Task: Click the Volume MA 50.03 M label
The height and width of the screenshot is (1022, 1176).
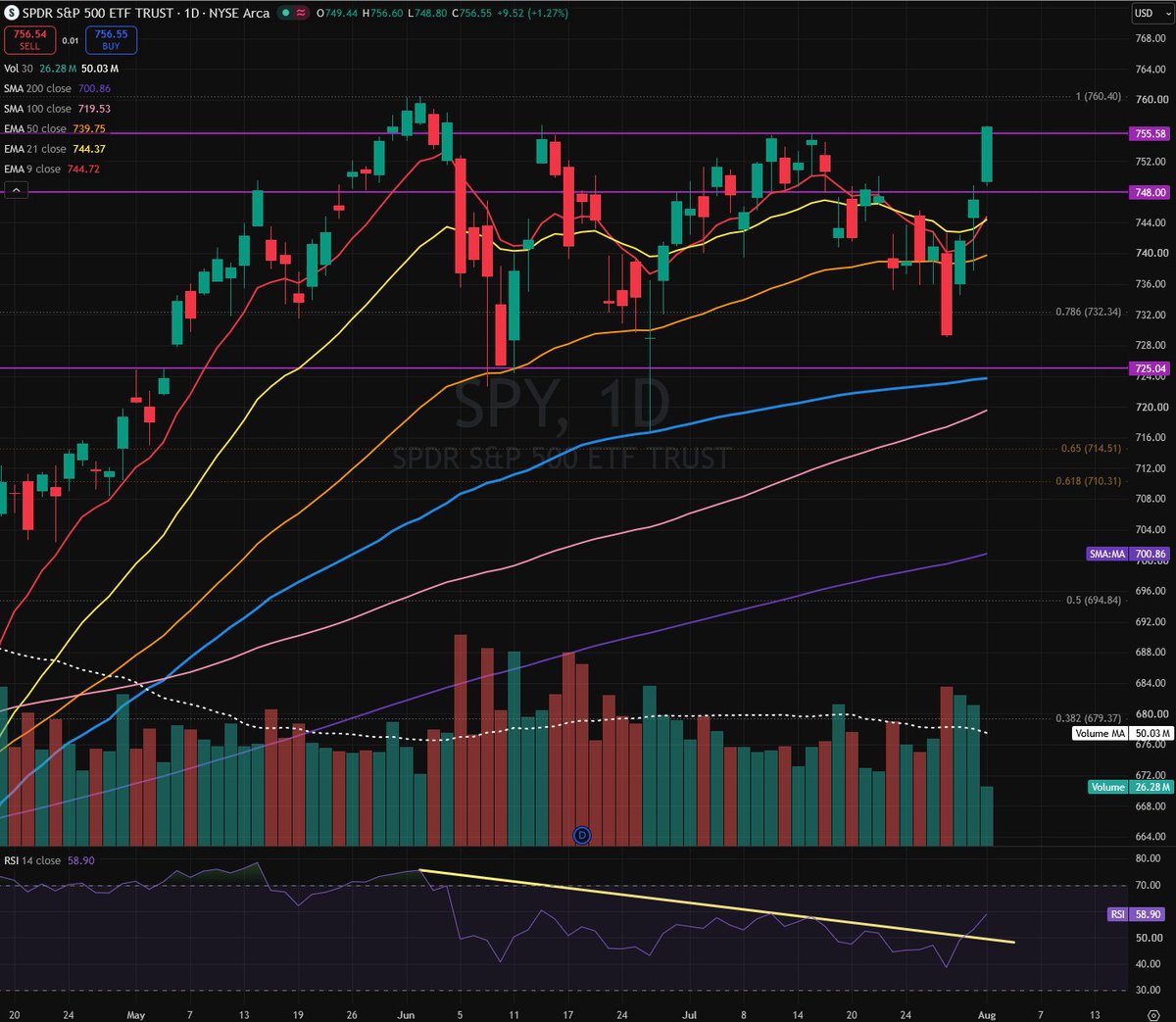Action: point(1121,733)
